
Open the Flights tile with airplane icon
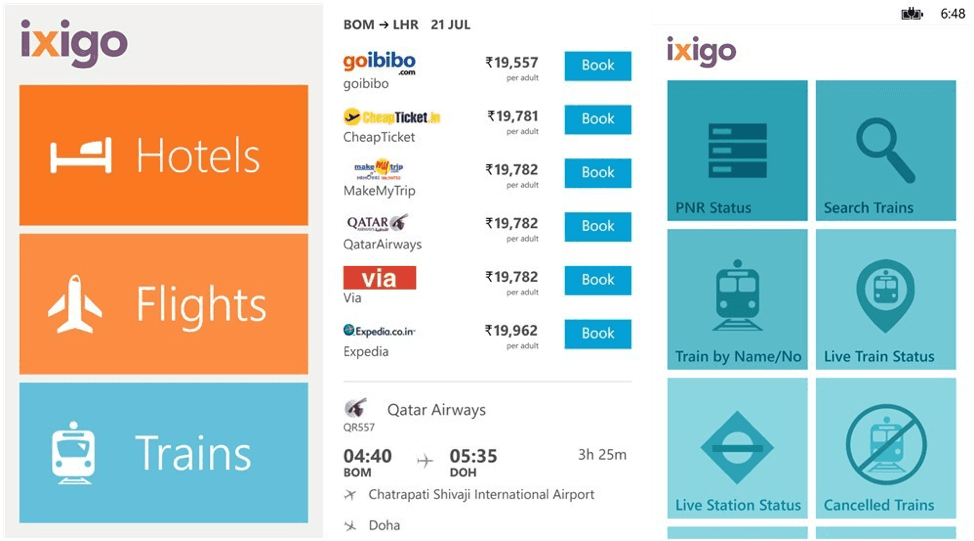pos(163,304)
